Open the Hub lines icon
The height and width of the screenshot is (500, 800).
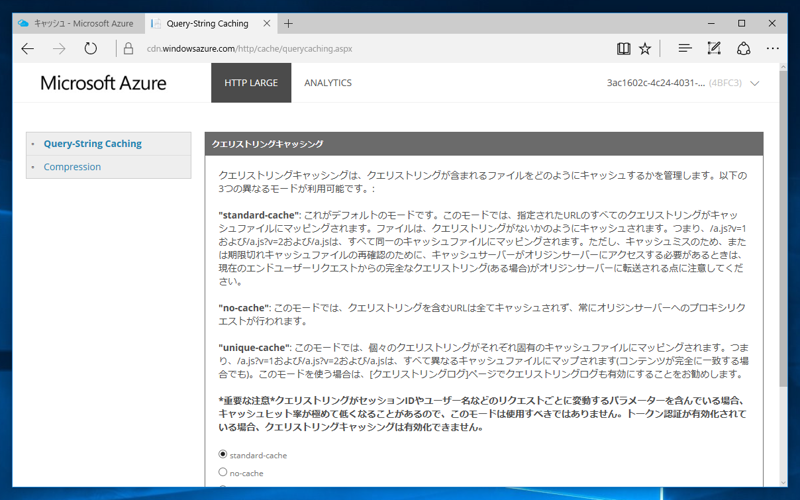click(x=685, y=48)
